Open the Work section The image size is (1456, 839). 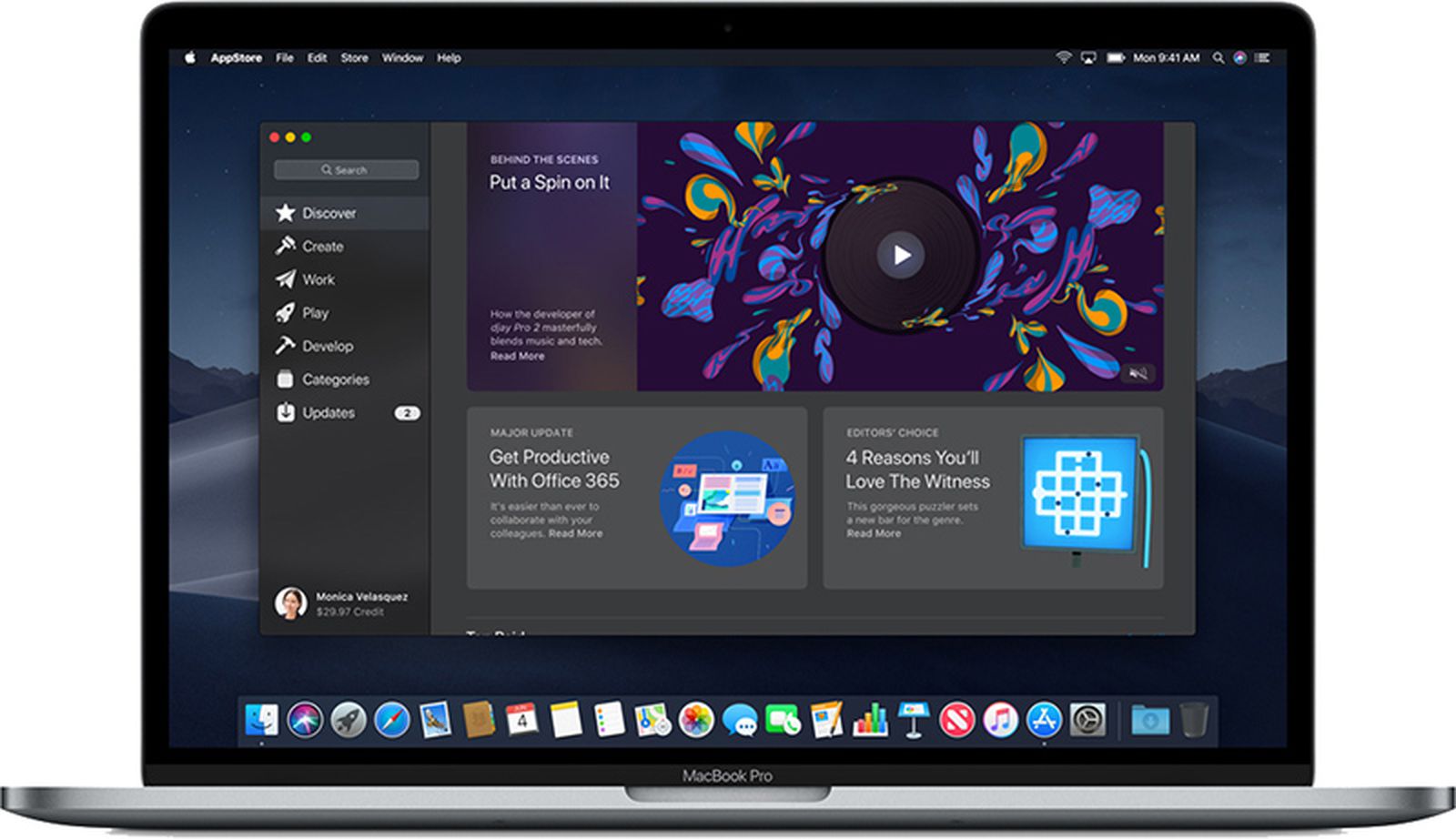tap(318, 279)
